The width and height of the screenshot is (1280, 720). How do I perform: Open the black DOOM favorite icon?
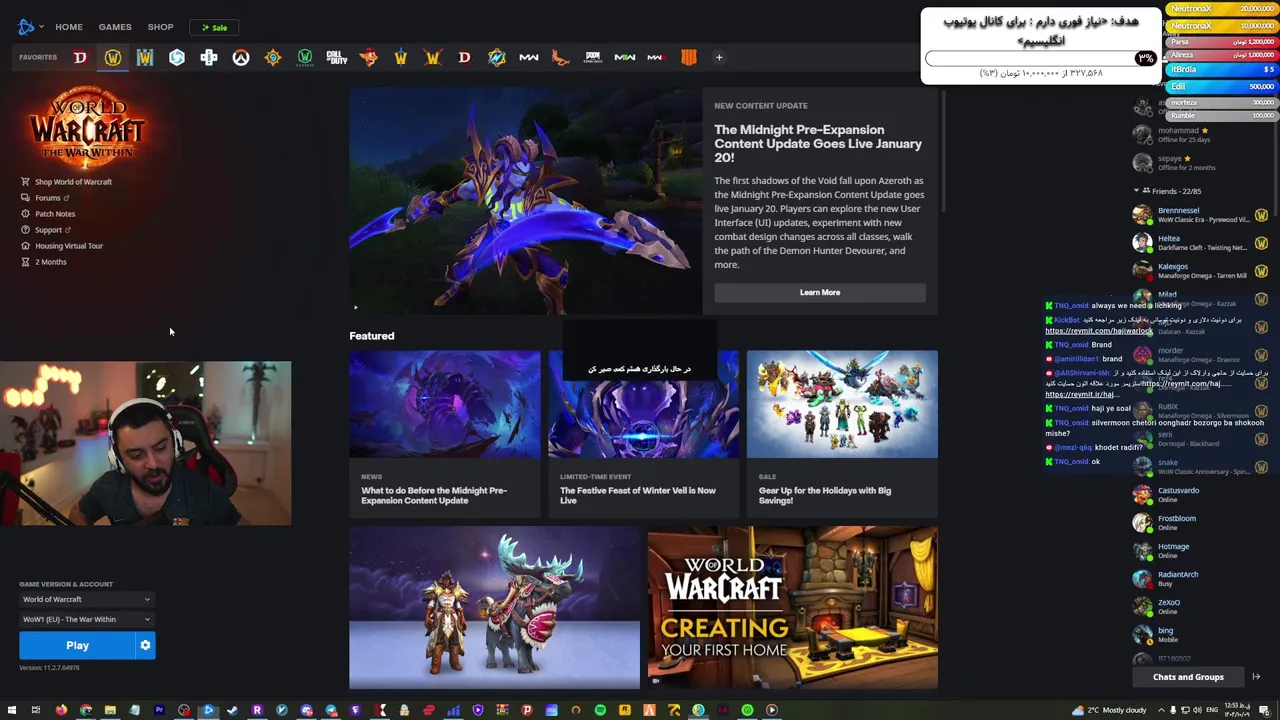pos(593,57)
